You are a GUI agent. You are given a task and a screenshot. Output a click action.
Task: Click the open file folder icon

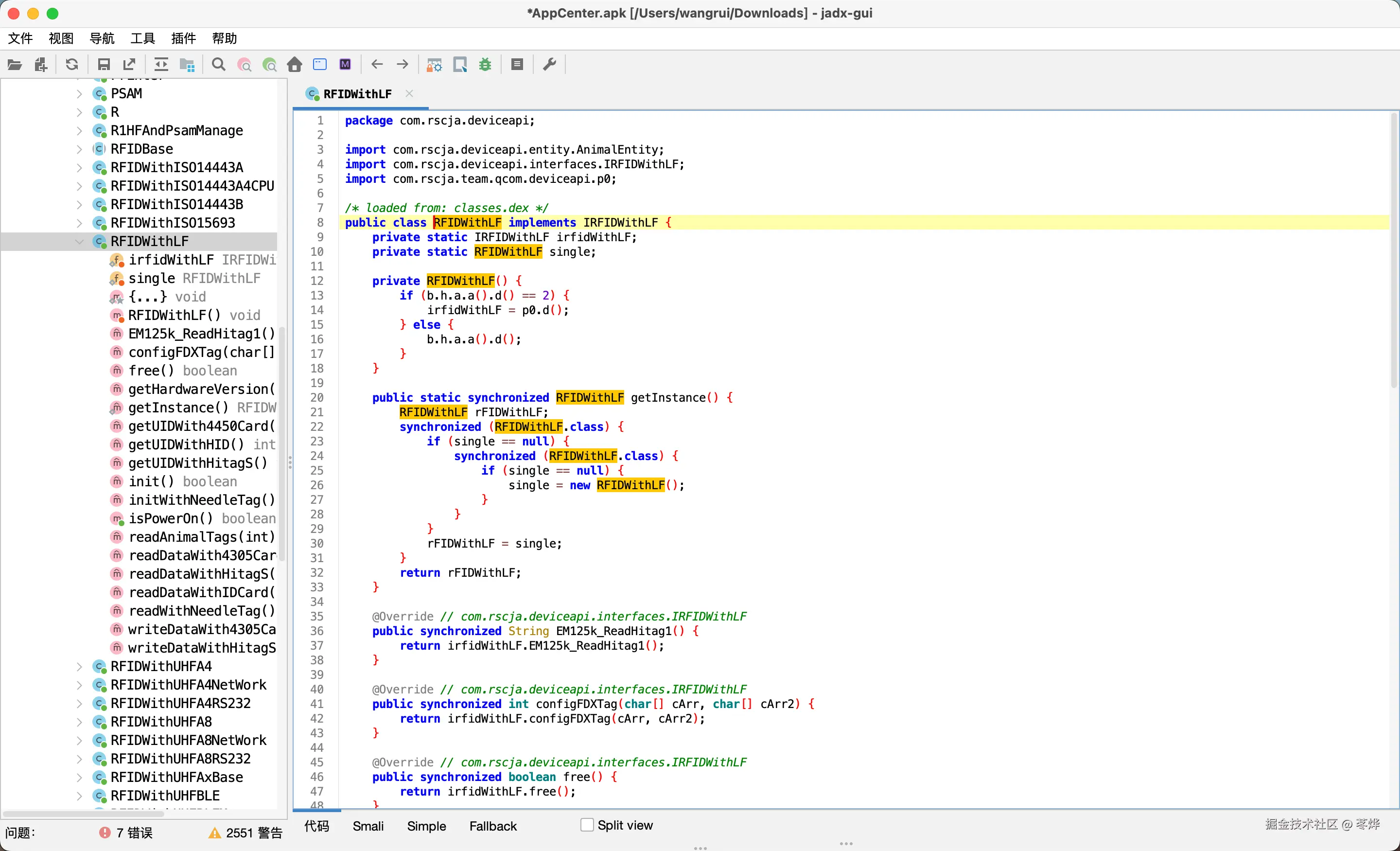(15, 64)
